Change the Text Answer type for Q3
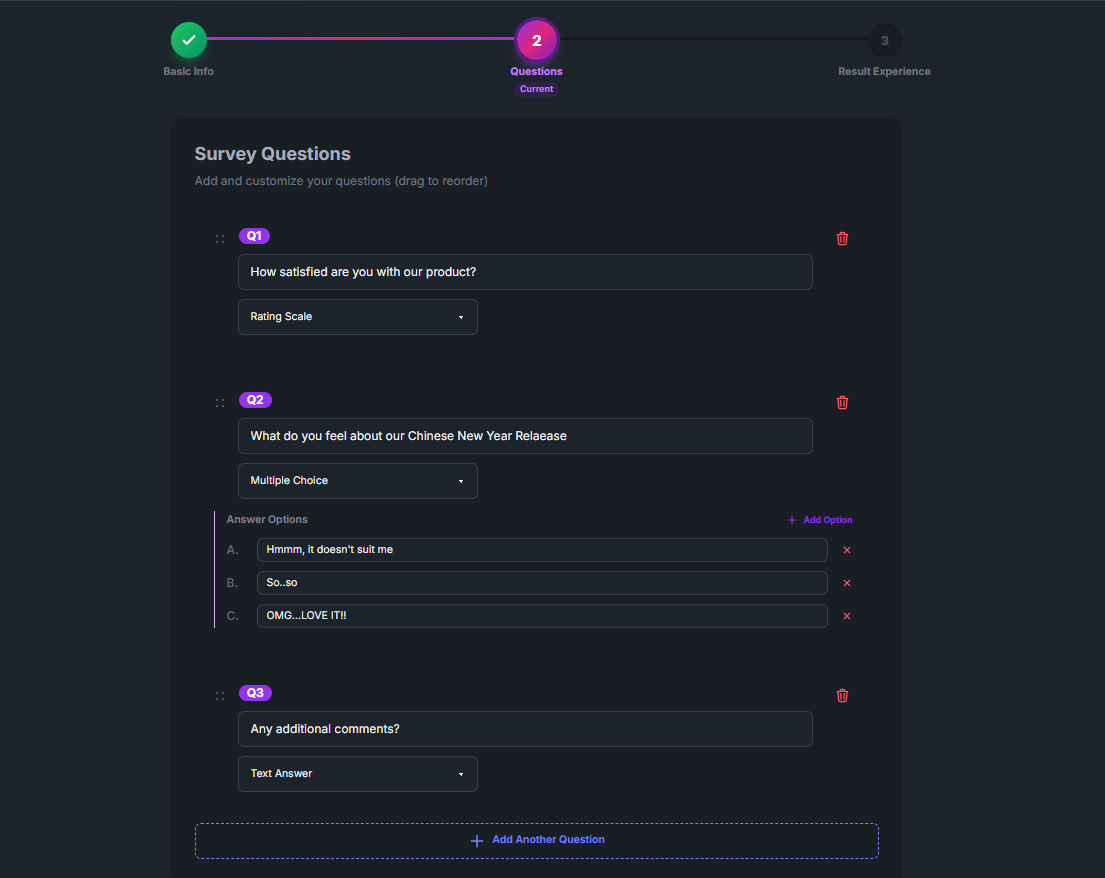Viewport: 1105px width, 878px height. coord(357,773)
